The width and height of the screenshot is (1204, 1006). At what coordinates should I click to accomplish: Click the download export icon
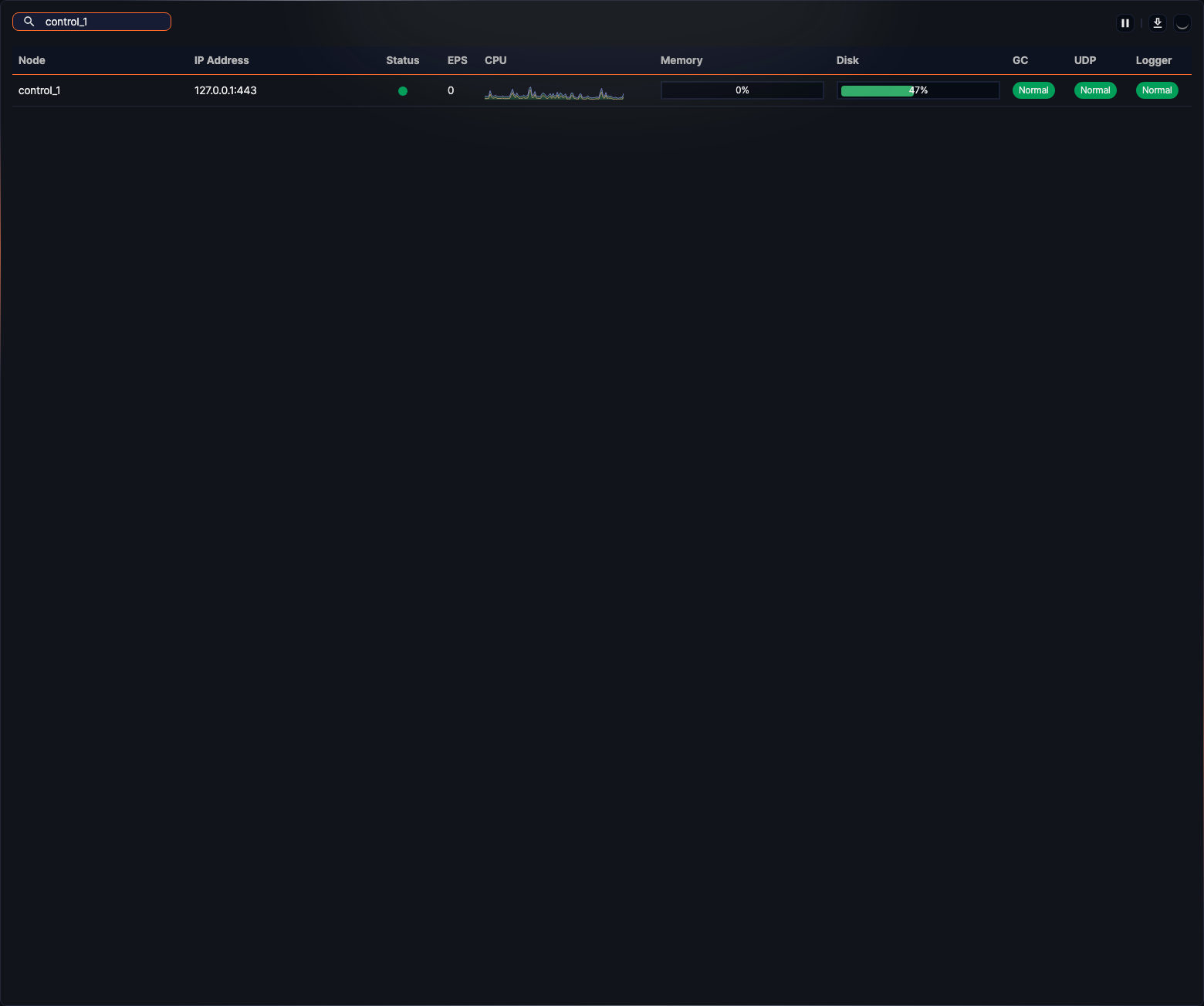pos(1157,22)
